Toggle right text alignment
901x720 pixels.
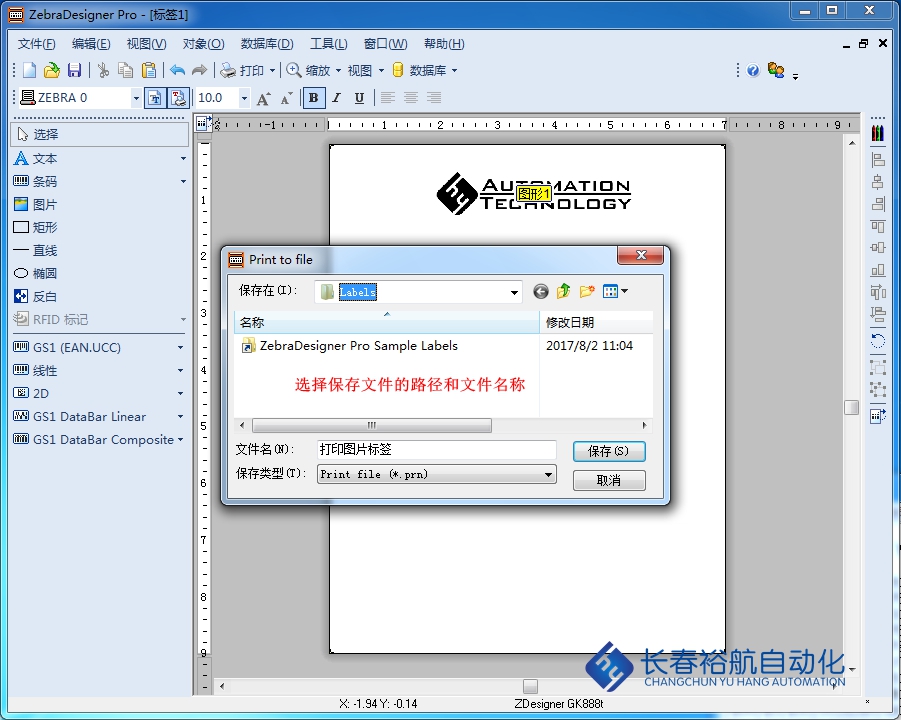click(434, 98)
